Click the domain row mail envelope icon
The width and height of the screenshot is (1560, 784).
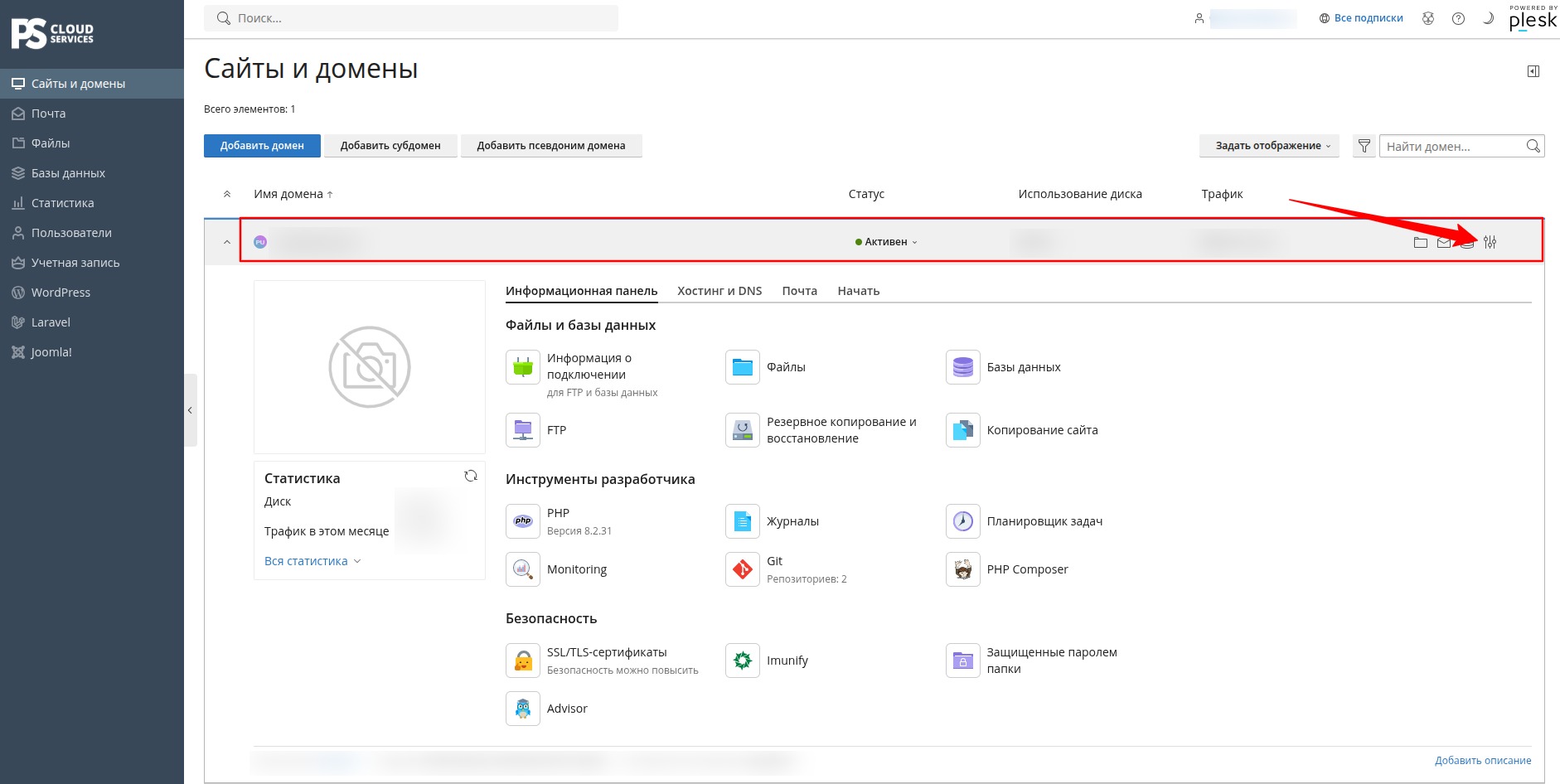1444,242
